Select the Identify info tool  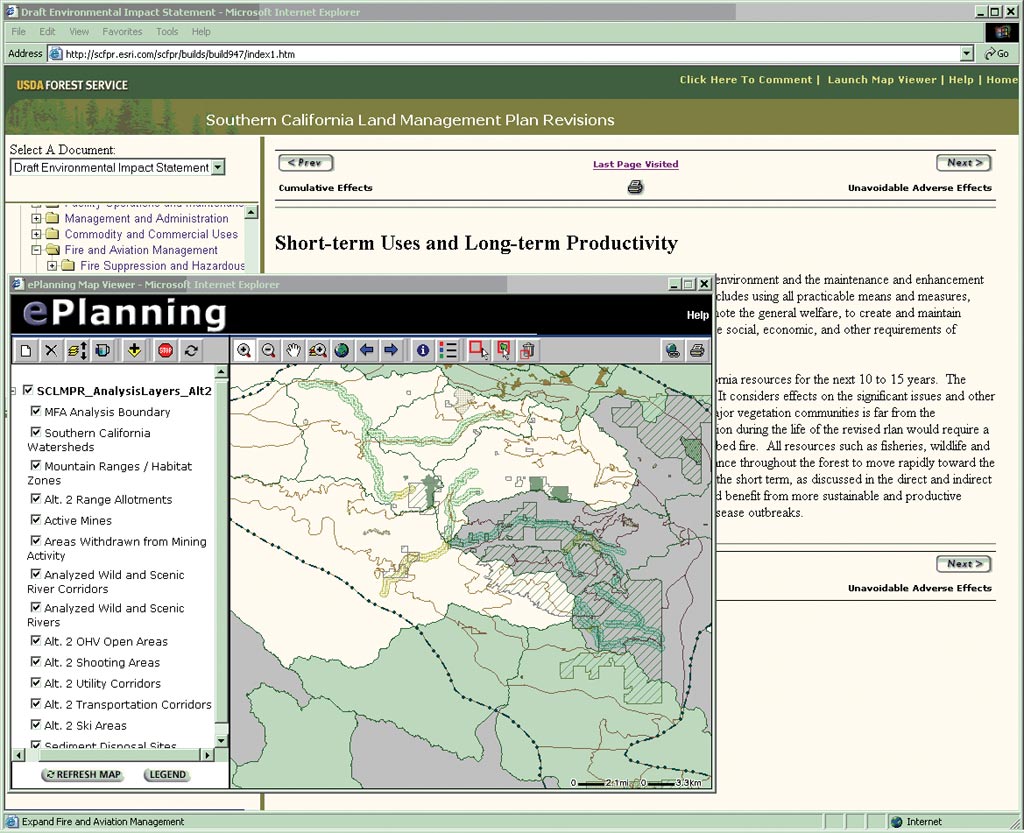tap(423, 351)
